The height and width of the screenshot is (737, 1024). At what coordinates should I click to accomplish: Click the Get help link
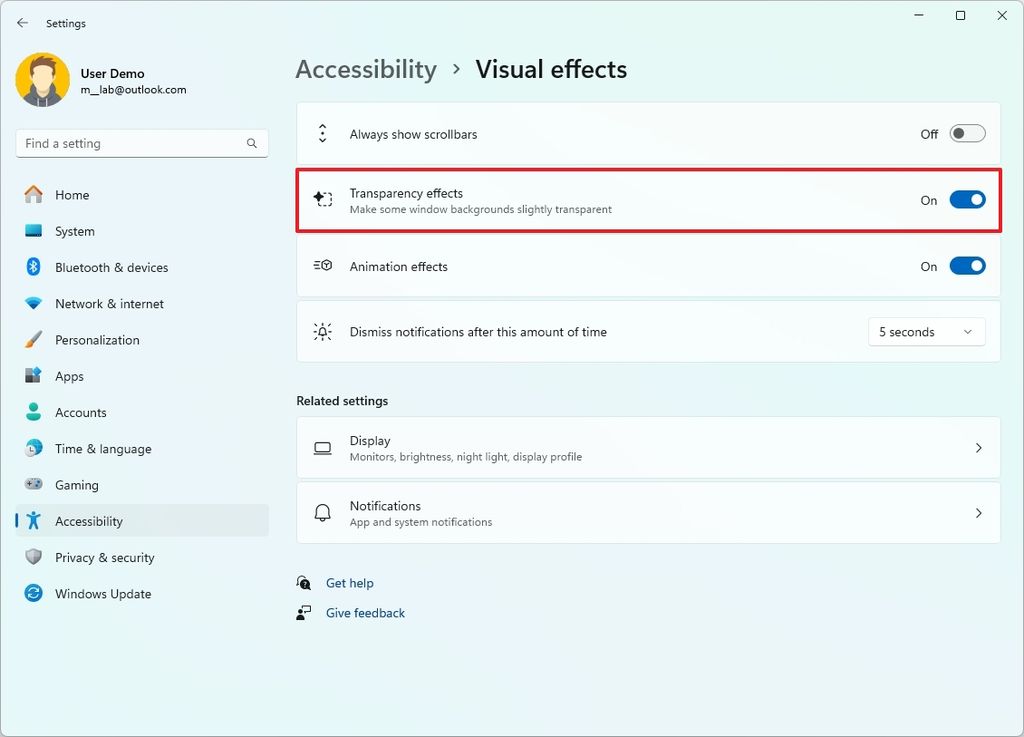(350, 583)
